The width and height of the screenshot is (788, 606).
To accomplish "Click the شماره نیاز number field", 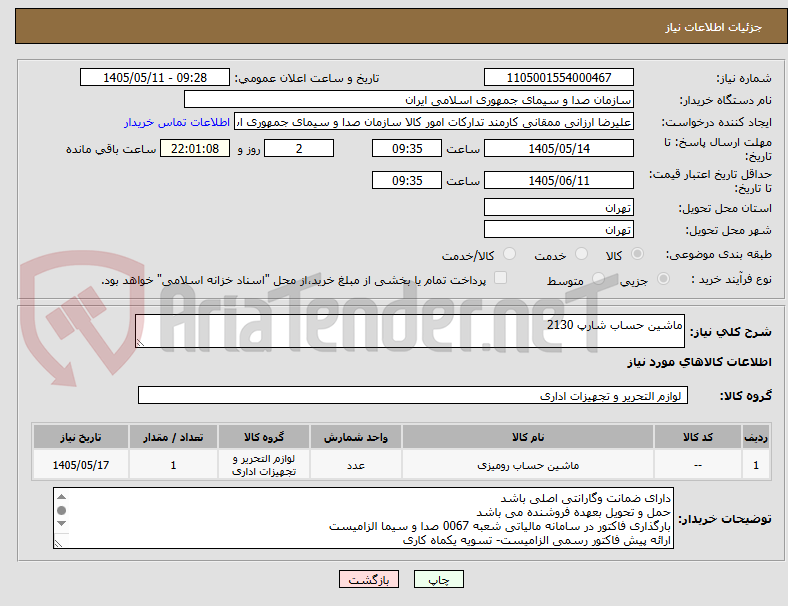I will (558, 77).
